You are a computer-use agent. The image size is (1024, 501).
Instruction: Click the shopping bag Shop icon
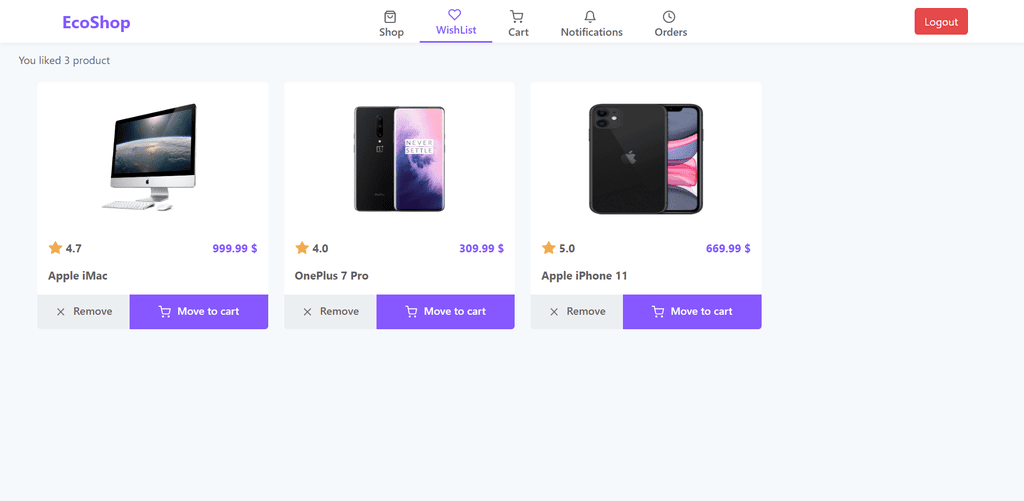point(390,16)
